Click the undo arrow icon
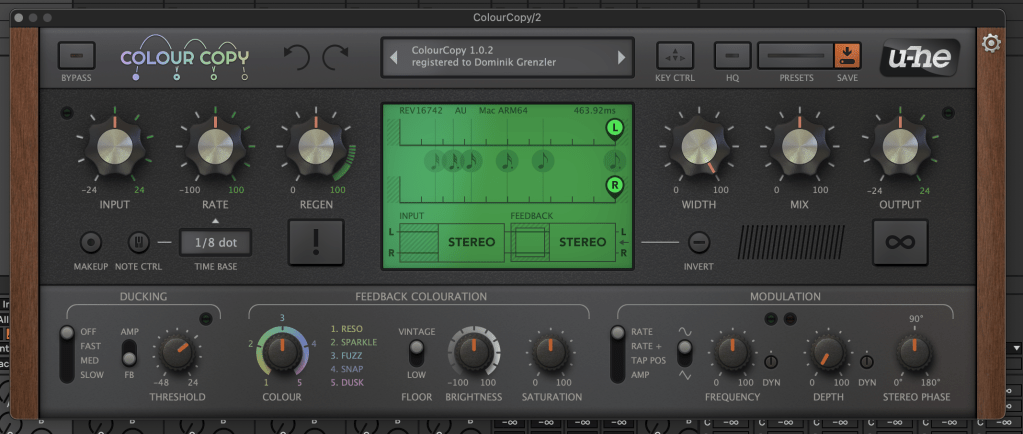1023x434 pixels. pos(296,57)
